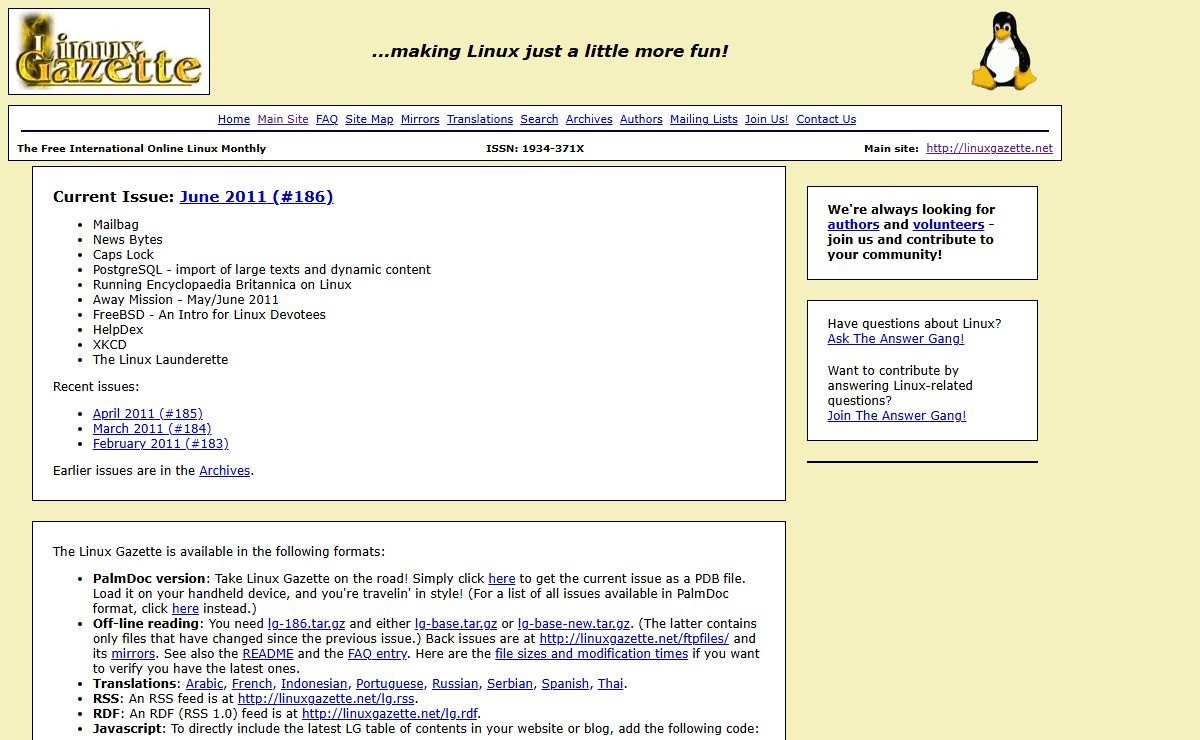Open the Home navigation link
The width and height of the screenshot is (1200, 740).
pyautogui.click(x=234, y=119)
